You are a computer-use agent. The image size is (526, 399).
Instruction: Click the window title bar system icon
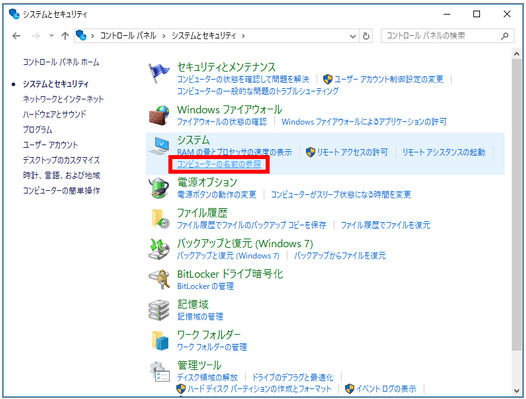pos(14,14)
